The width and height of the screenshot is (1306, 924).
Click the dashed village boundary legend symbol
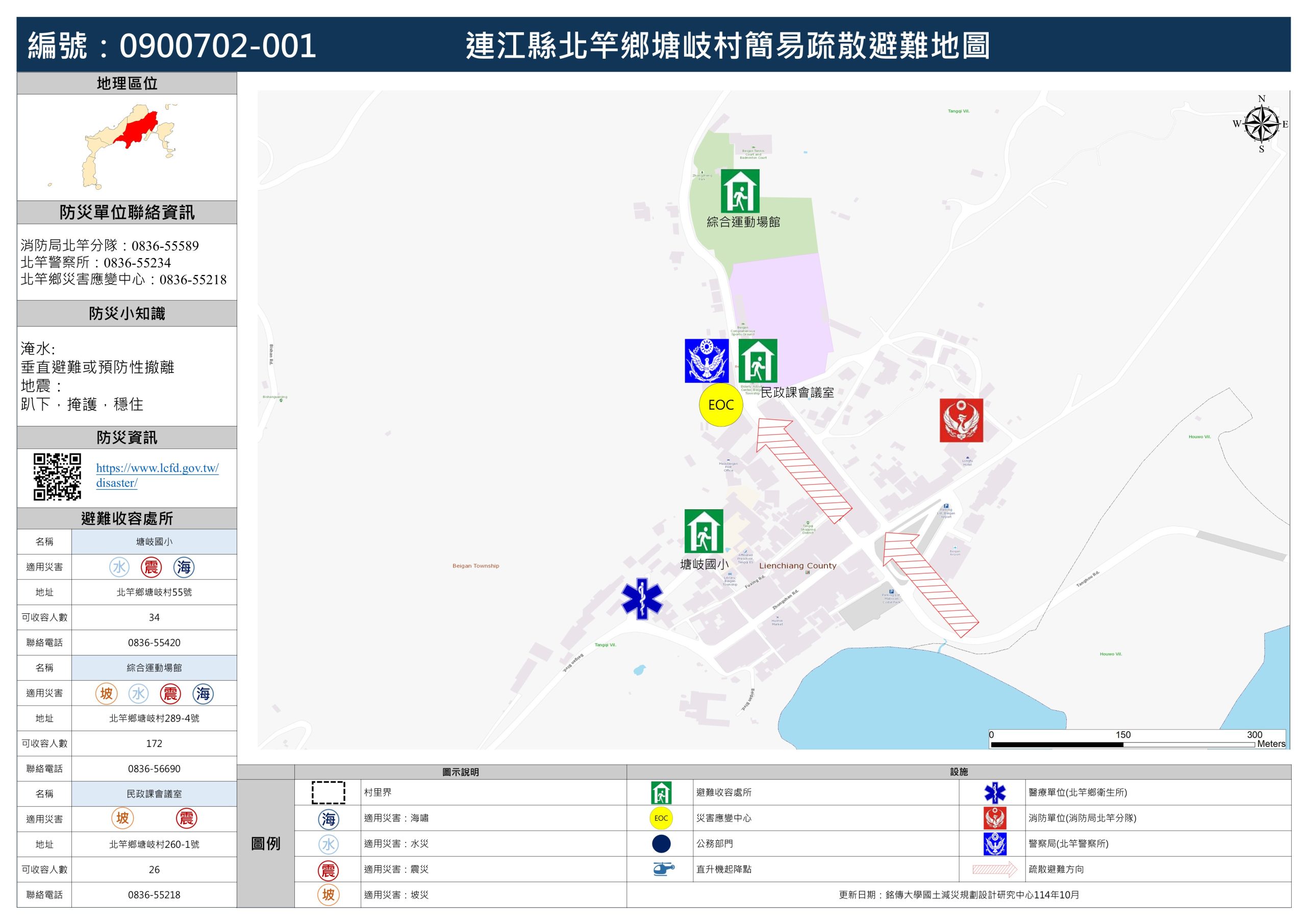328,792
